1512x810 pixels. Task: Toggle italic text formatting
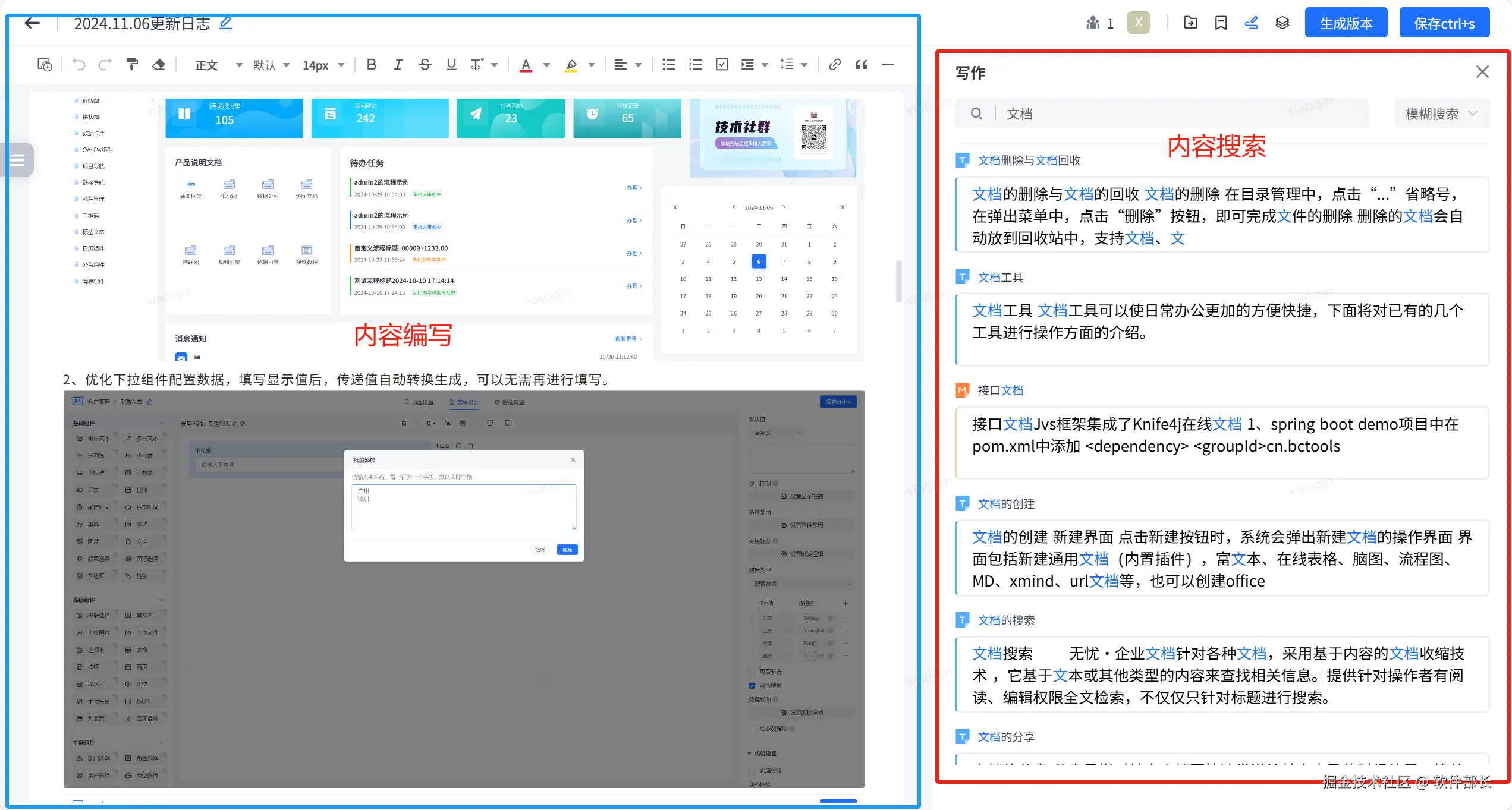click(x=398, y=65)
